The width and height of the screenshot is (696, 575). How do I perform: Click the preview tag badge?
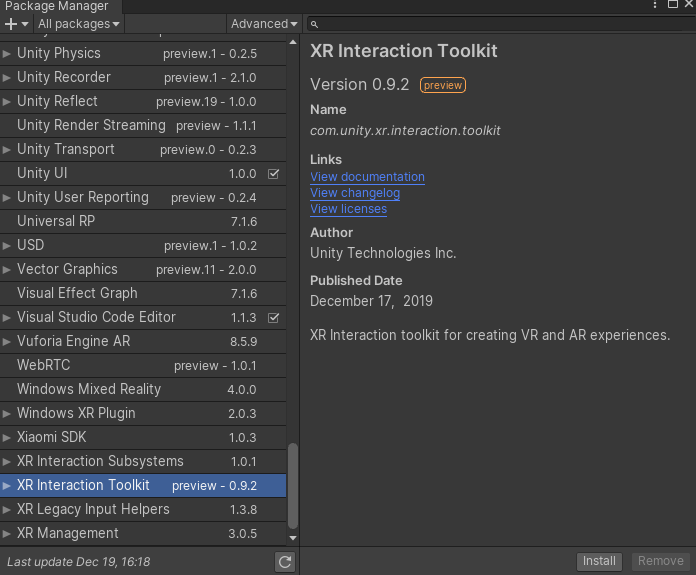[443, 85]
